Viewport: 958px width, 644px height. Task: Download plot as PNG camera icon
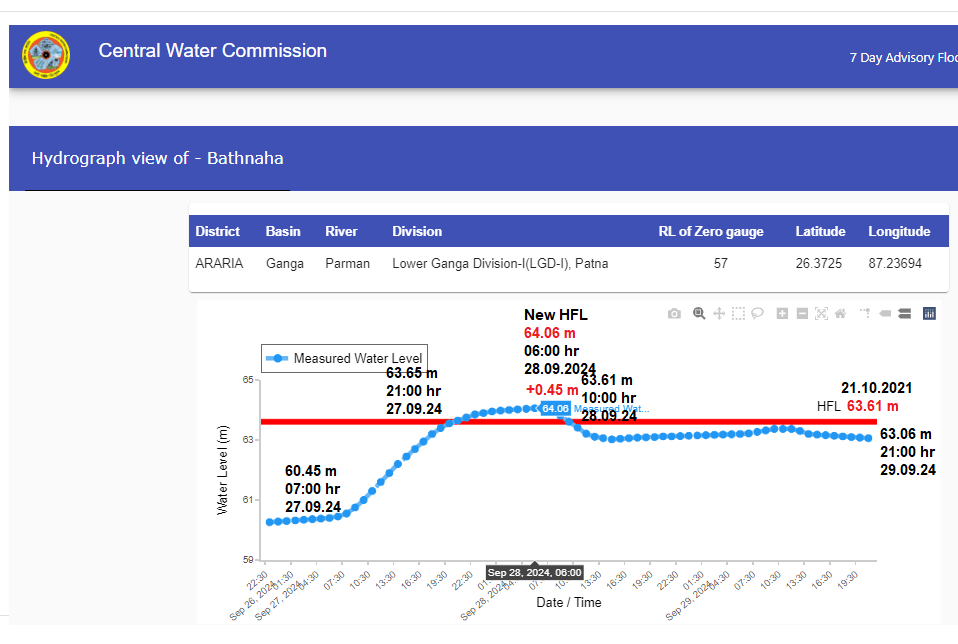pos(674,314)
